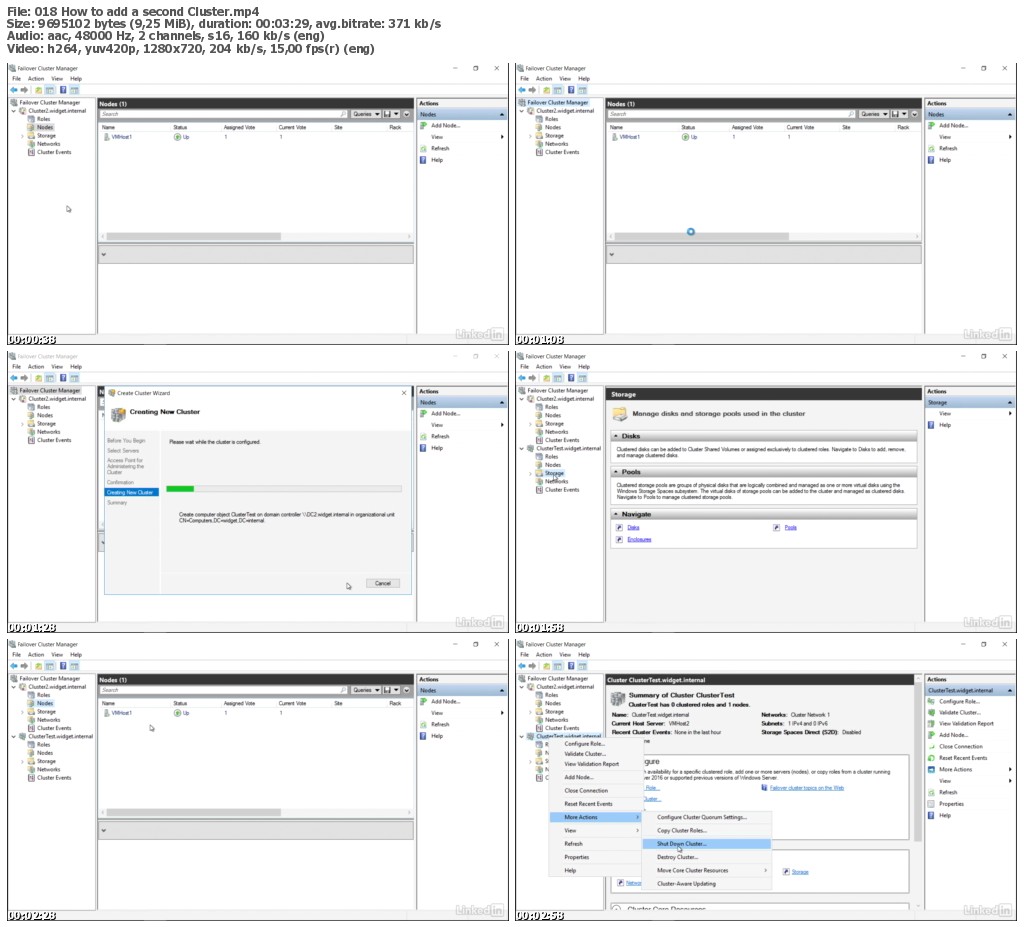This screenshot has width=1024, height=927.
Task: Click horizontal scrollbar of node list in 00:00:38 frame
Action: point(193,236)
